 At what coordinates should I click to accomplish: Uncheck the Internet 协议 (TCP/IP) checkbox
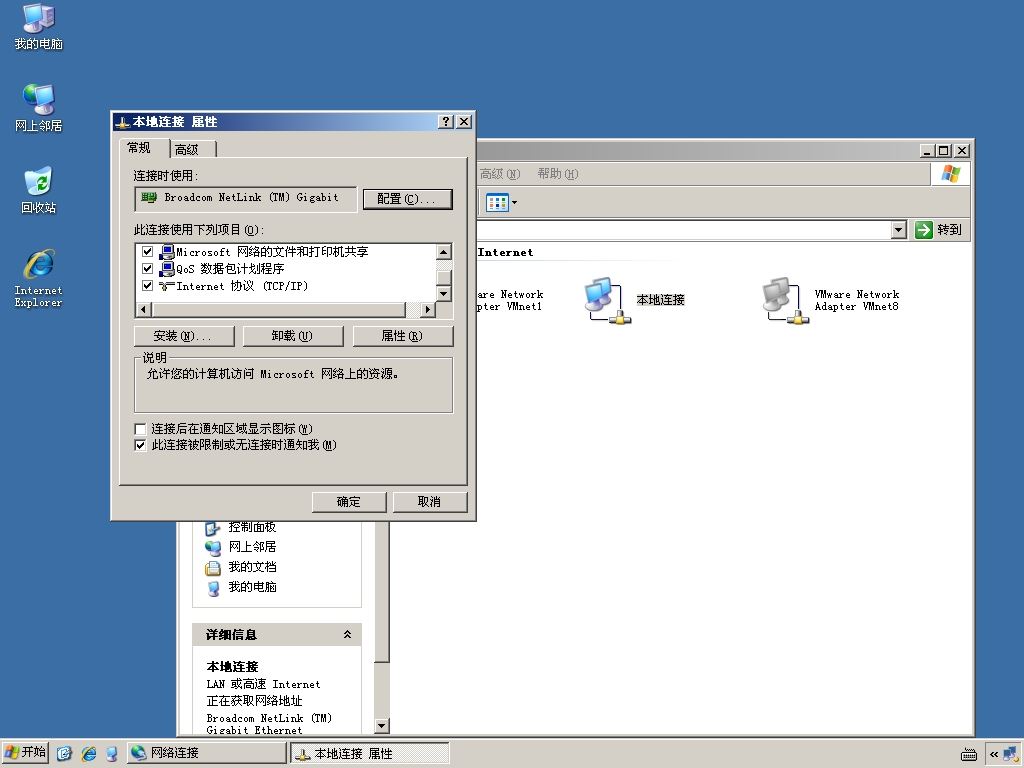148,286
